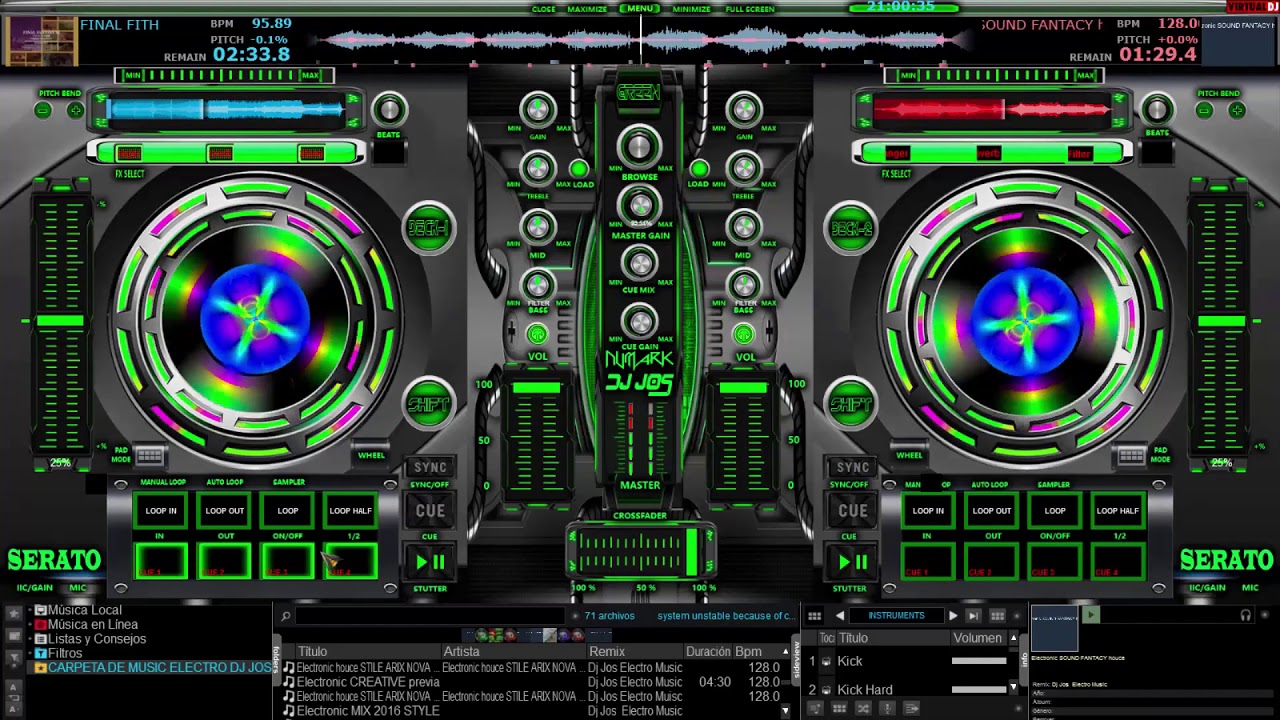Click the left deck pitch fader handle
This screenshot has width=1280, height=720.
pyautogui.click(x=60, y=321)
